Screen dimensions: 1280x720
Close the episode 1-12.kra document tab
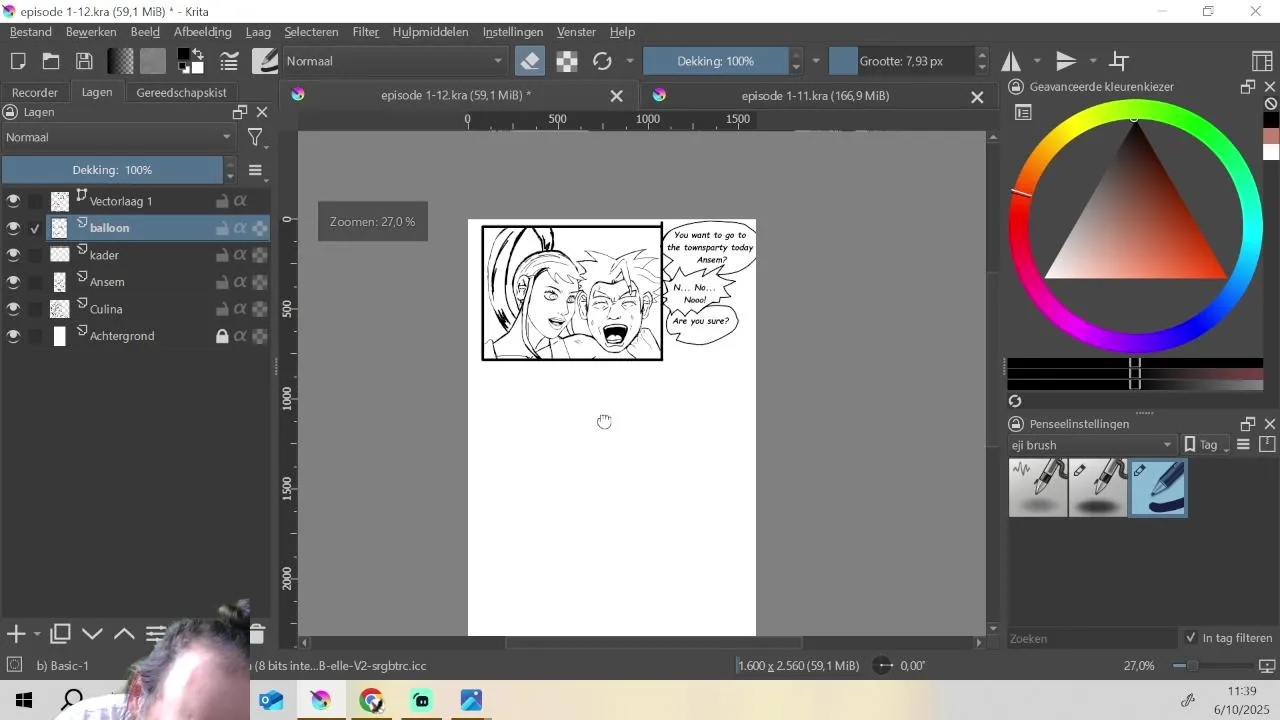coord(617,96)
